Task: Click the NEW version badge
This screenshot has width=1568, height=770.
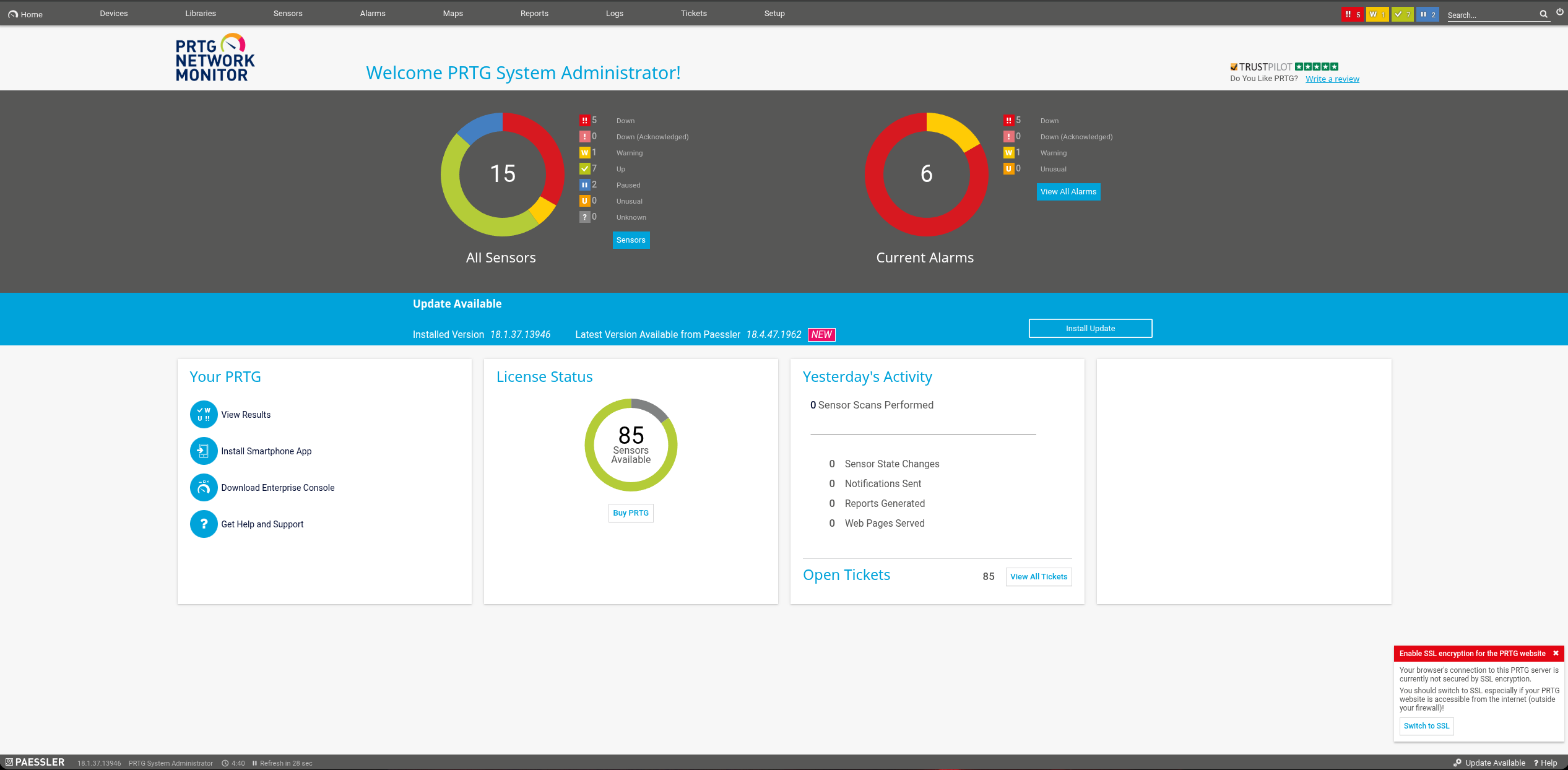Action: [x=821, y=335]
